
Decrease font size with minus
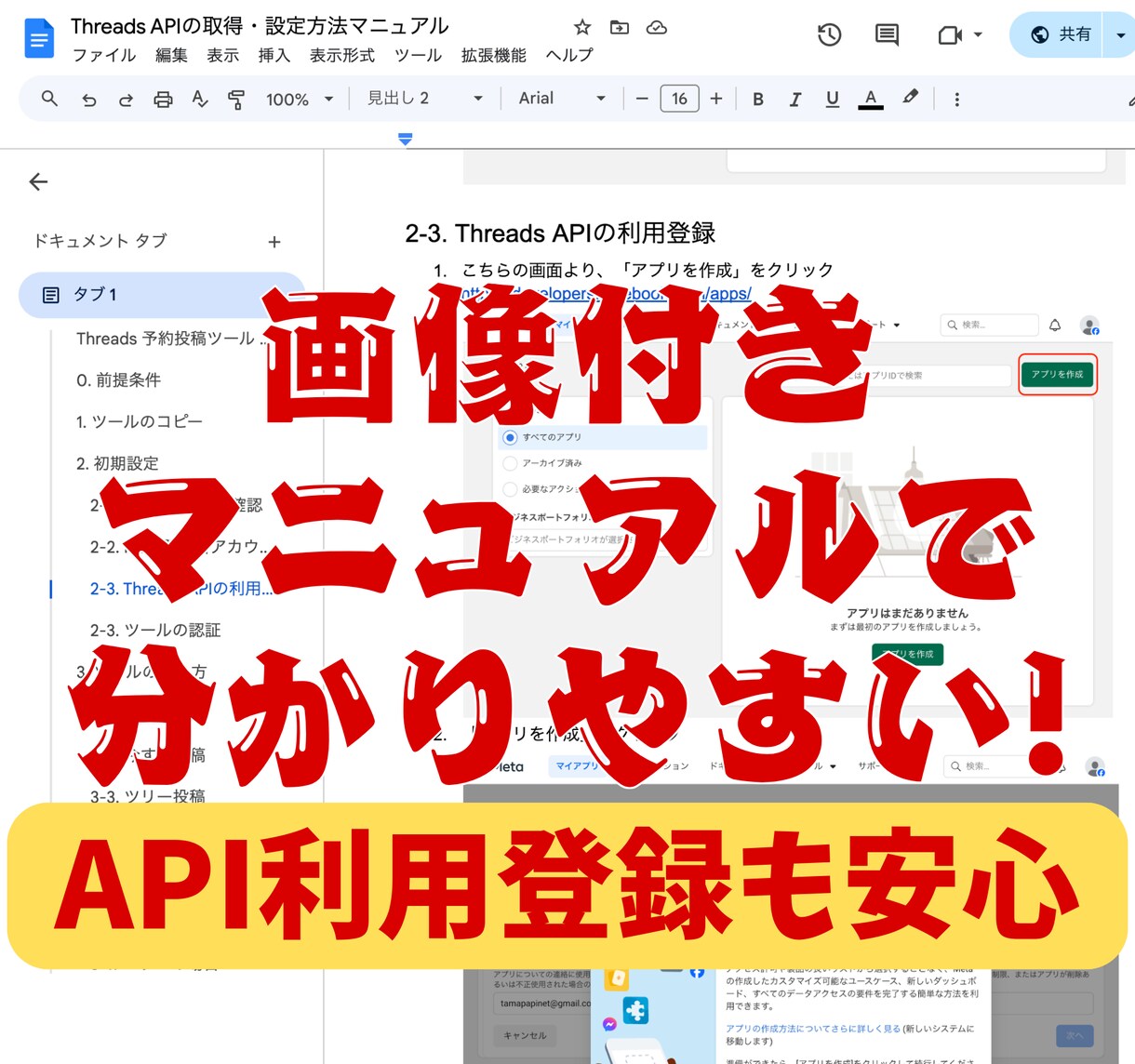642,99
